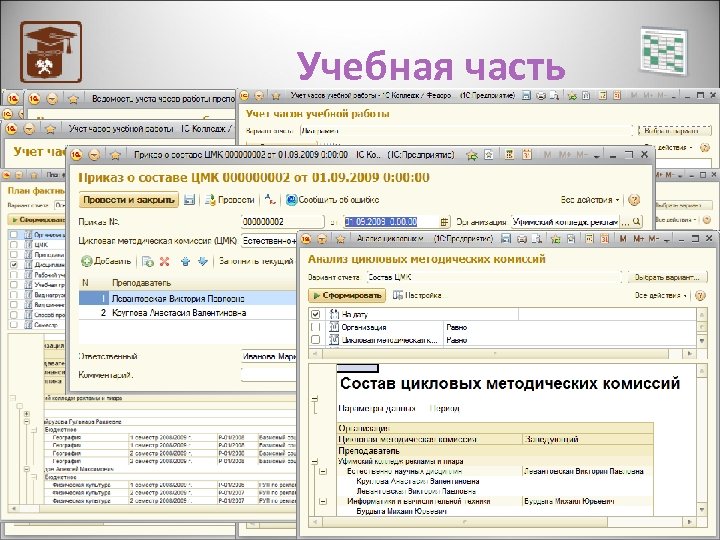Screen dimensions: 720x540
Task: Click Провести (post) in order toolbar
Action: tap(230, 200)
